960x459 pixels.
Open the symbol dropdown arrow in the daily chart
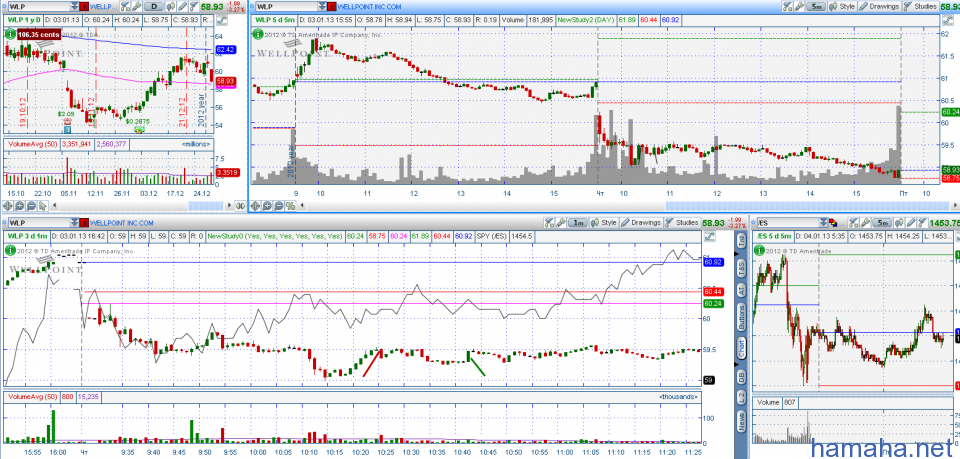(x=74, y=7)
